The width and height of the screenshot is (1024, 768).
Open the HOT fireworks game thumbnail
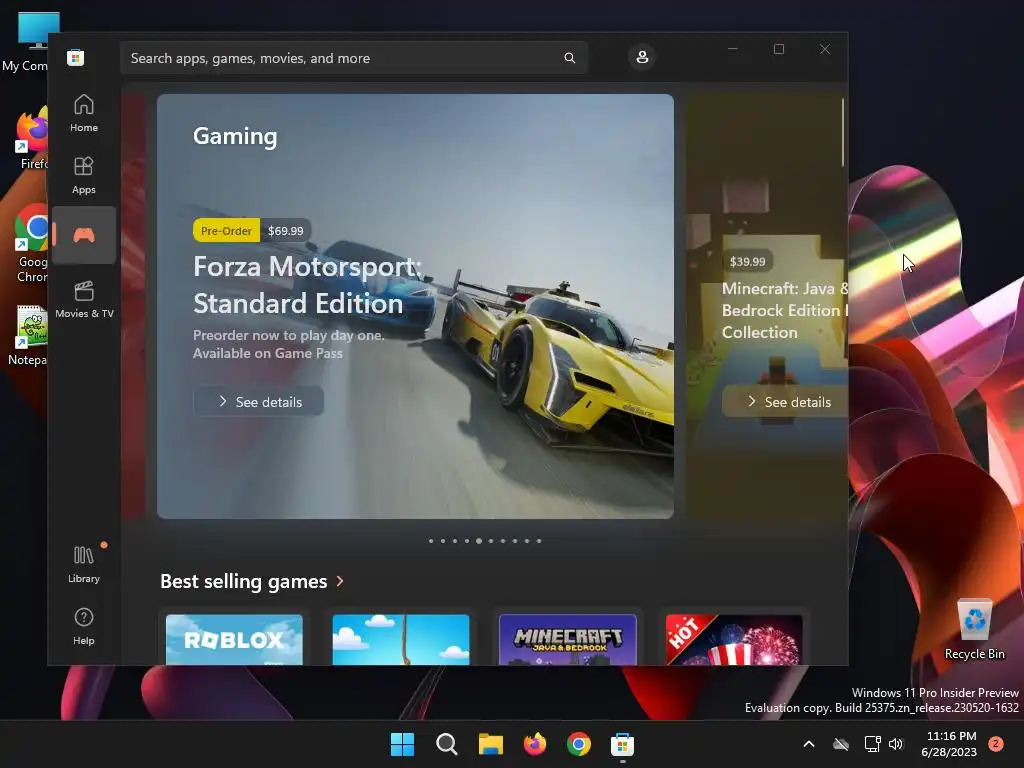pyautogui.click(x=734, y=639)
